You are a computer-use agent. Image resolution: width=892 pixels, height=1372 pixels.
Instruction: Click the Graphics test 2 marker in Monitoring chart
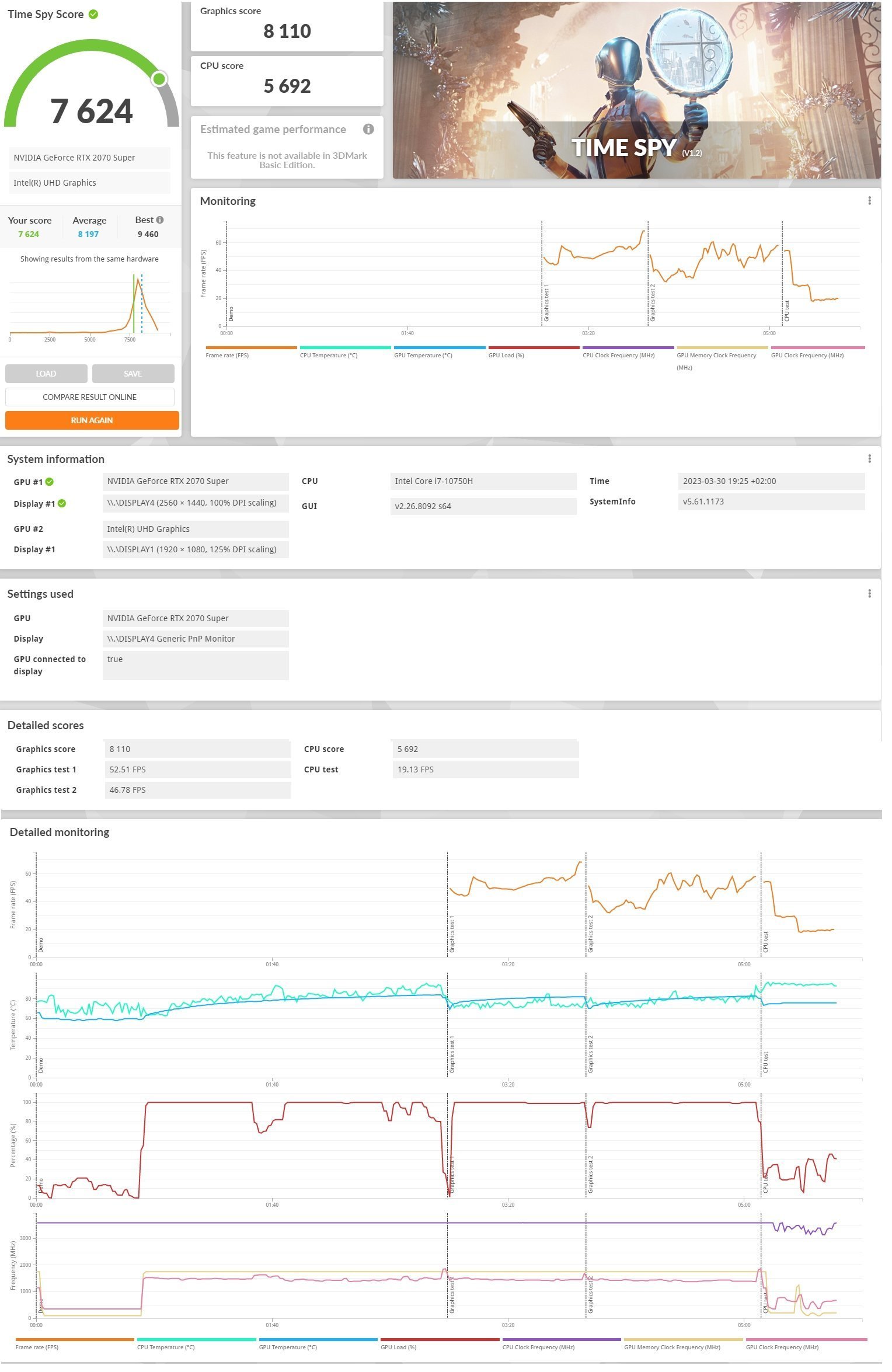point(653,302)
